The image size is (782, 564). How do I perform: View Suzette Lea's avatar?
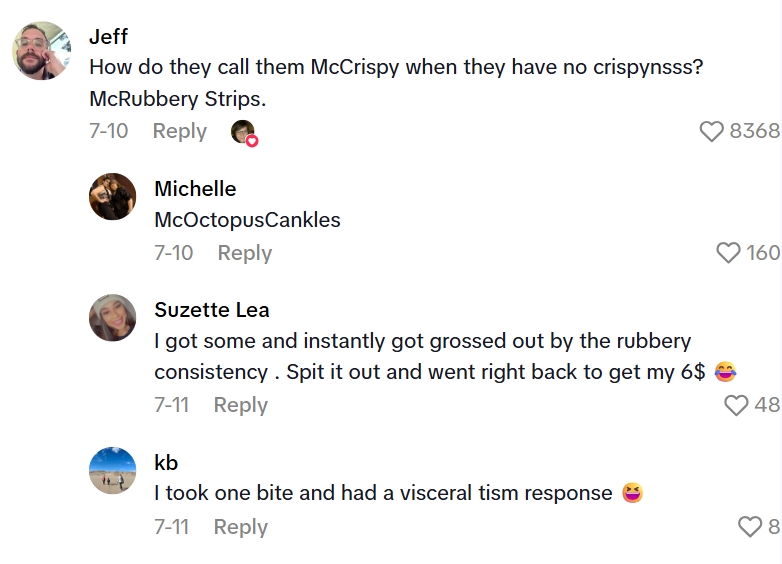pos(112,318)
